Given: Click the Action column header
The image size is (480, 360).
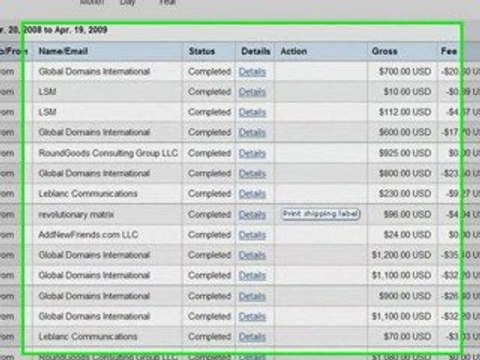Looking at the screenshot, I should click(x=293, y=51).
